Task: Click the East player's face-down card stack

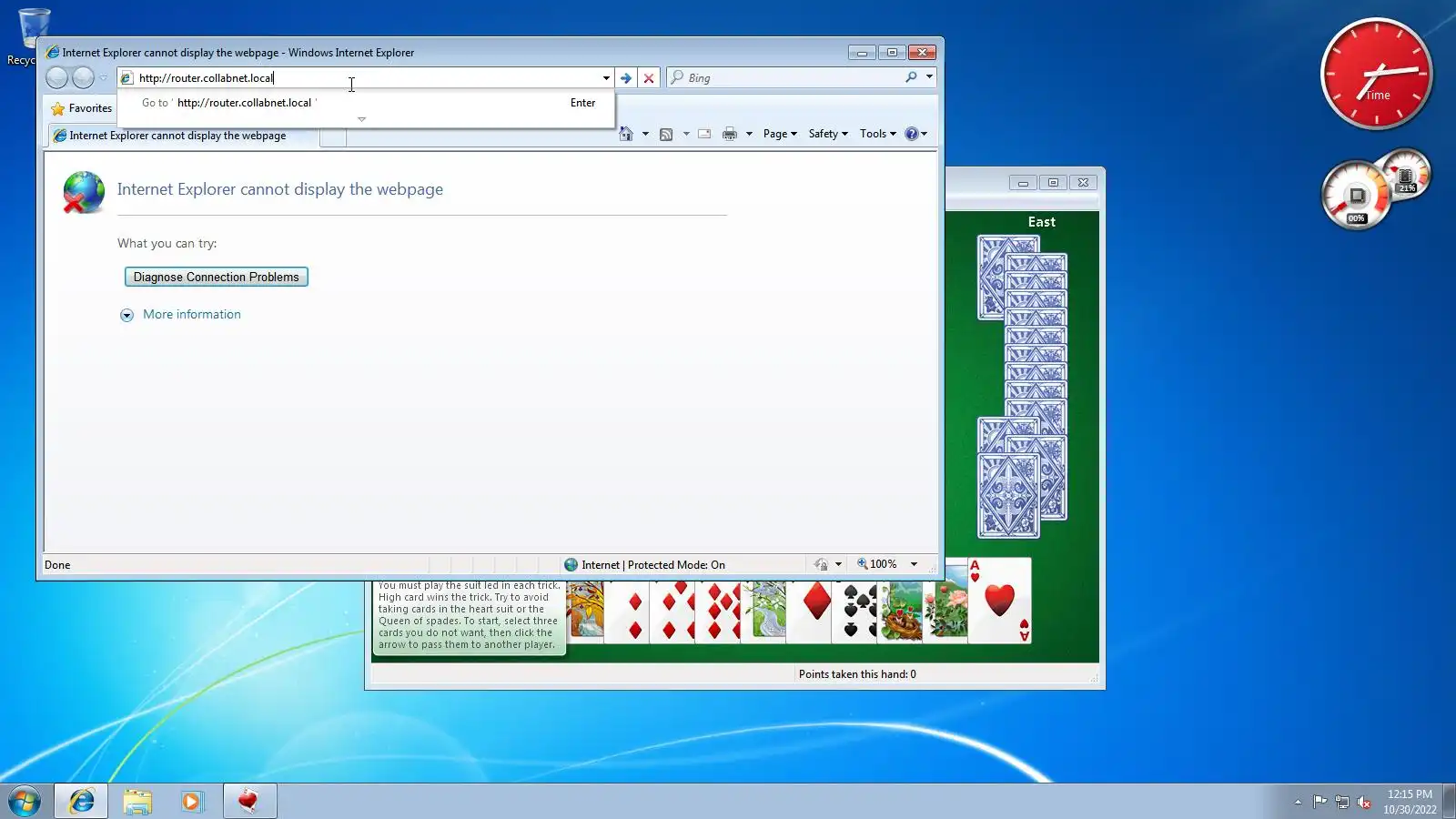Action: pos(1022,387)
